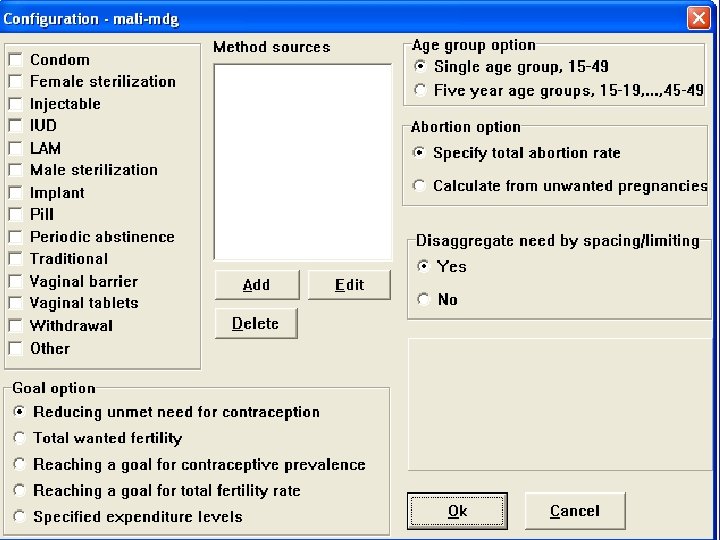Select Reaching a goal for contraceptive prevalence
Screen dimensions: 720x540
pyautogui.click(x=20, y=465)
